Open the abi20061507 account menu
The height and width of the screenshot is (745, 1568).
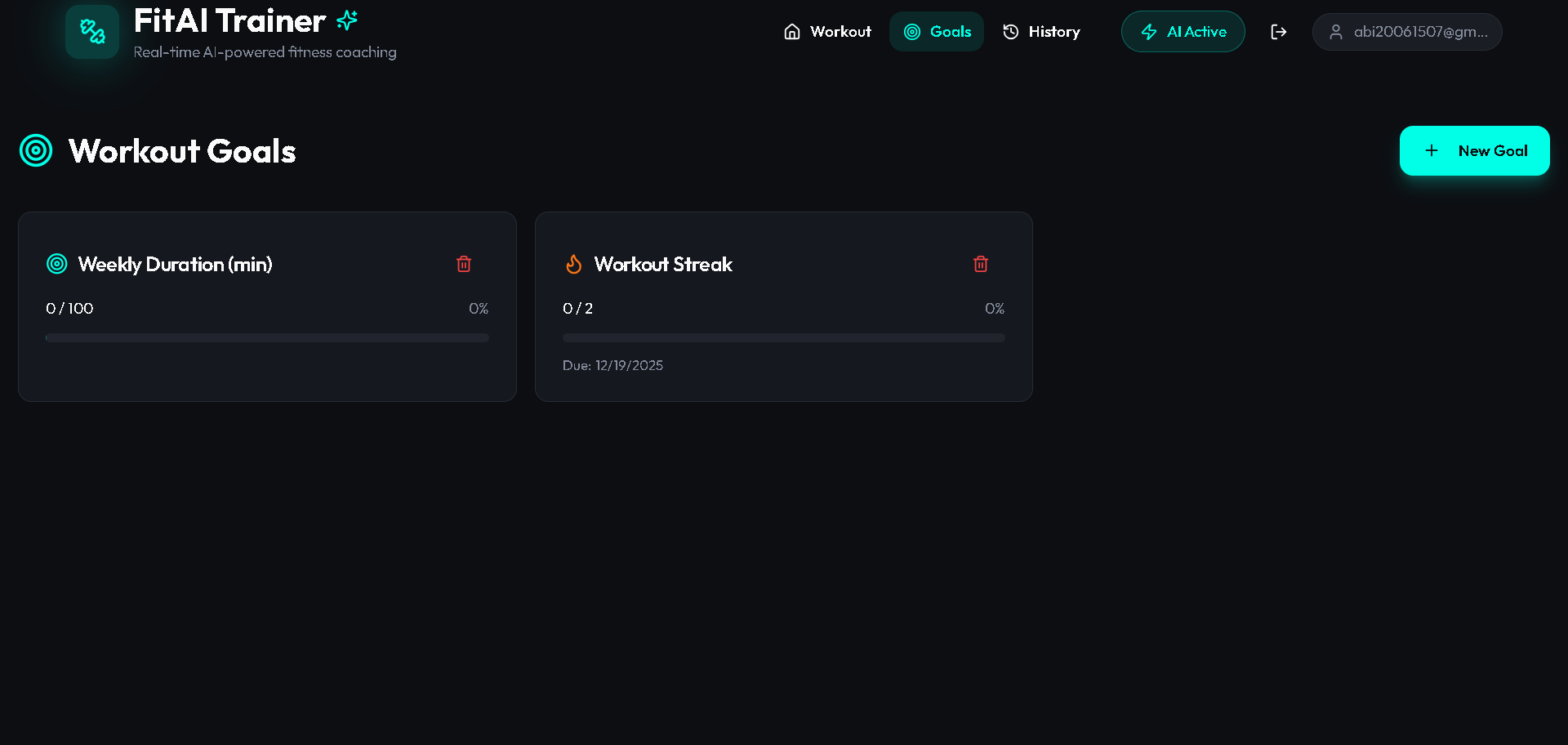[x=1407, y=32]
